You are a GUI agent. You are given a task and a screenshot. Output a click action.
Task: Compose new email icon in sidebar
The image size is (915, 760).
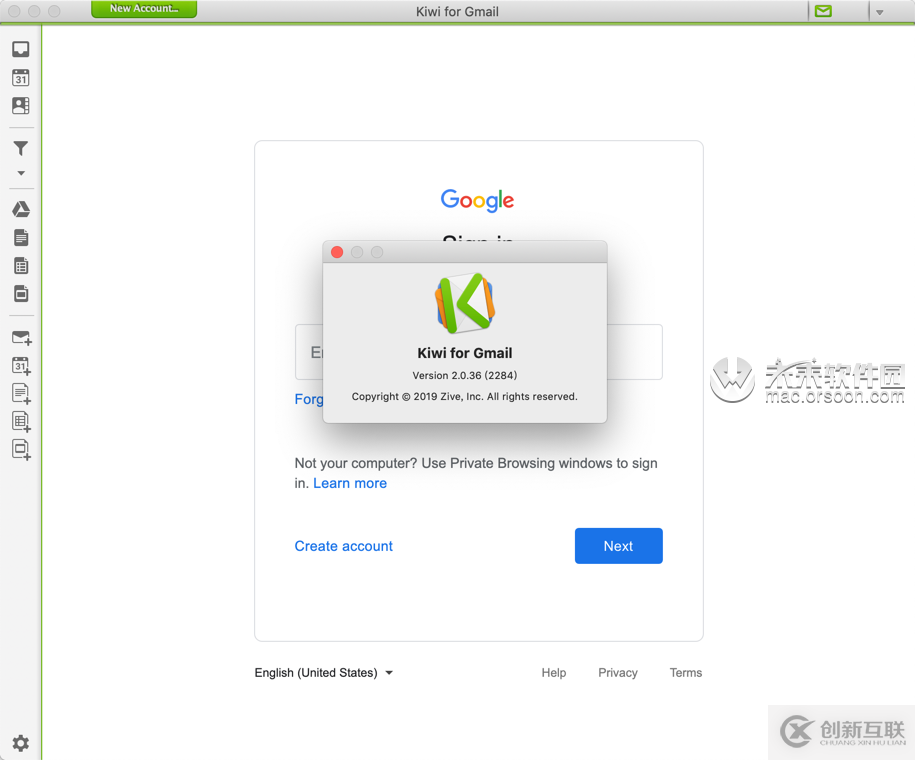(22, 337)
